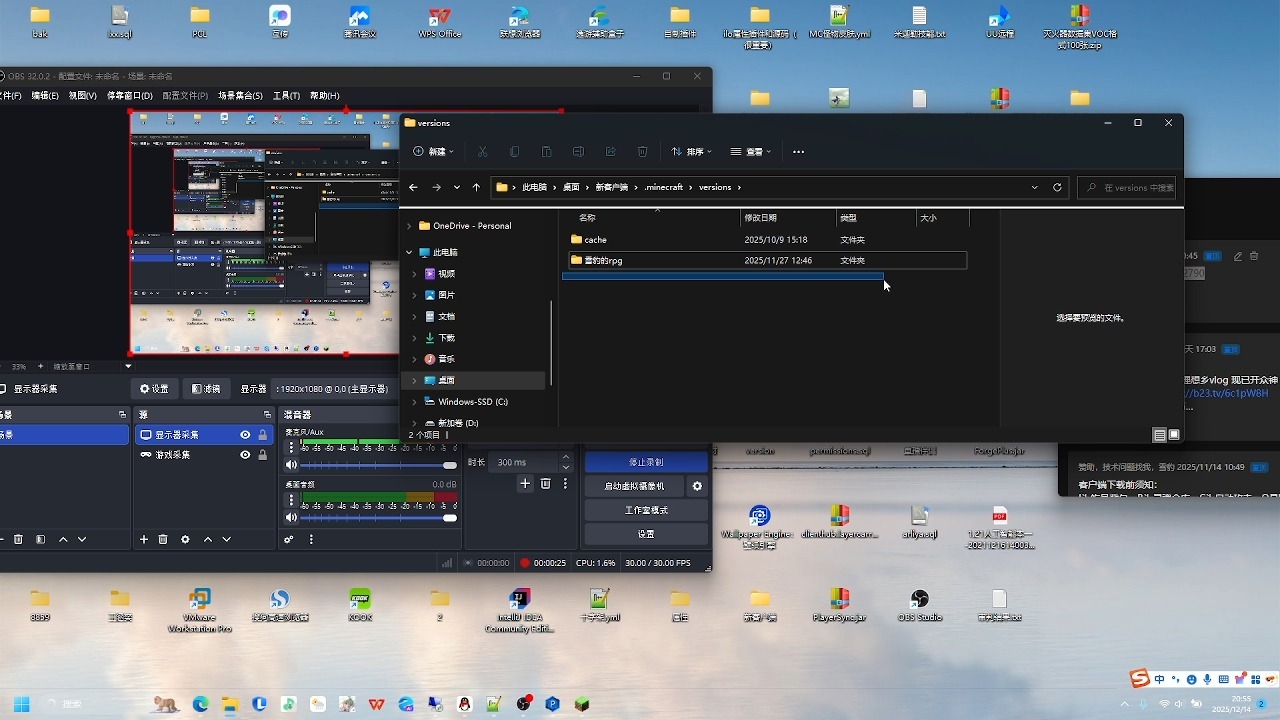Open OBS 帮助(H) menu
1280x720 pixels.
click(x=325, y=96)
